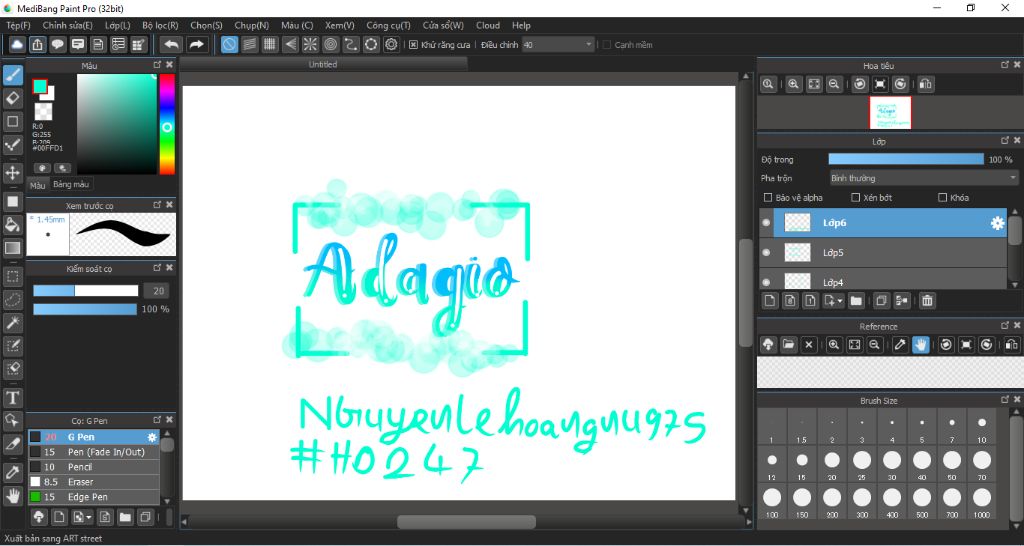Create a new layer folder
This screenshot has height=546, width=1024.
click(x=856, y=301)
